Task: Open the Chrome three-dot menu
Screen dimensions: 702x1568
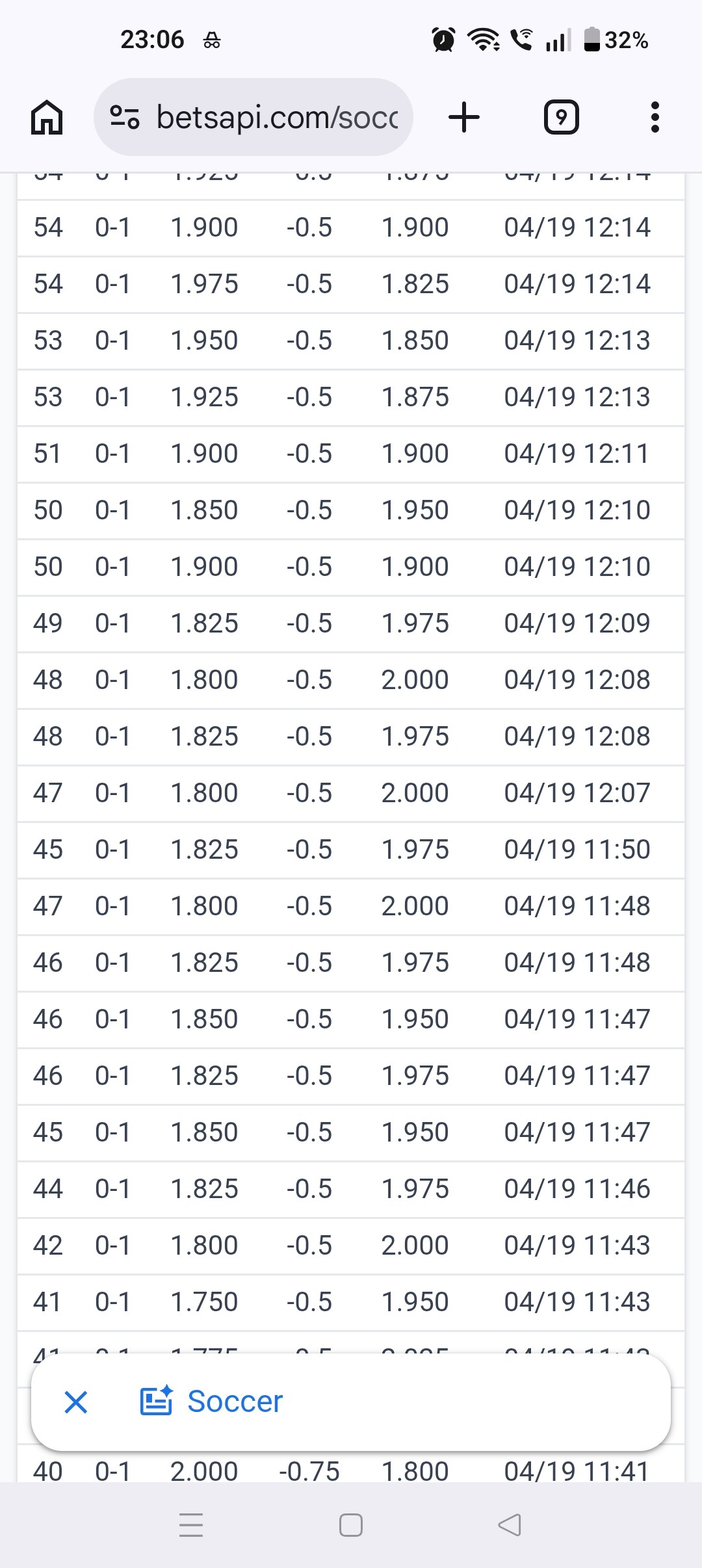Action: 655,118
